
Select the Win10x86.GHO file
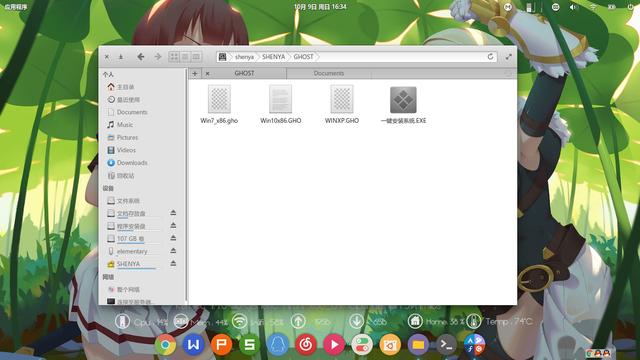tap(280, 104)
